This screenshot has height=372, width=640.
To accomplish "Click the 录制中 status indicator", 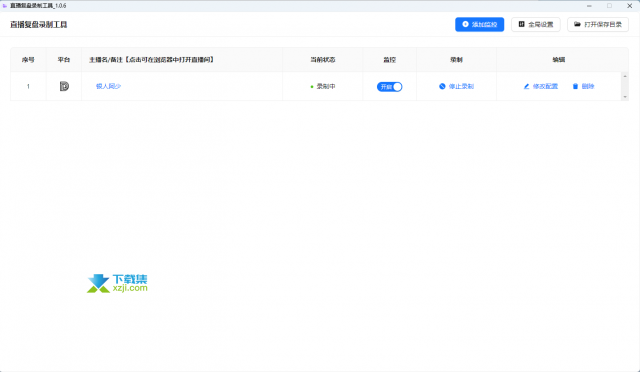I will [x=322, y=86].
